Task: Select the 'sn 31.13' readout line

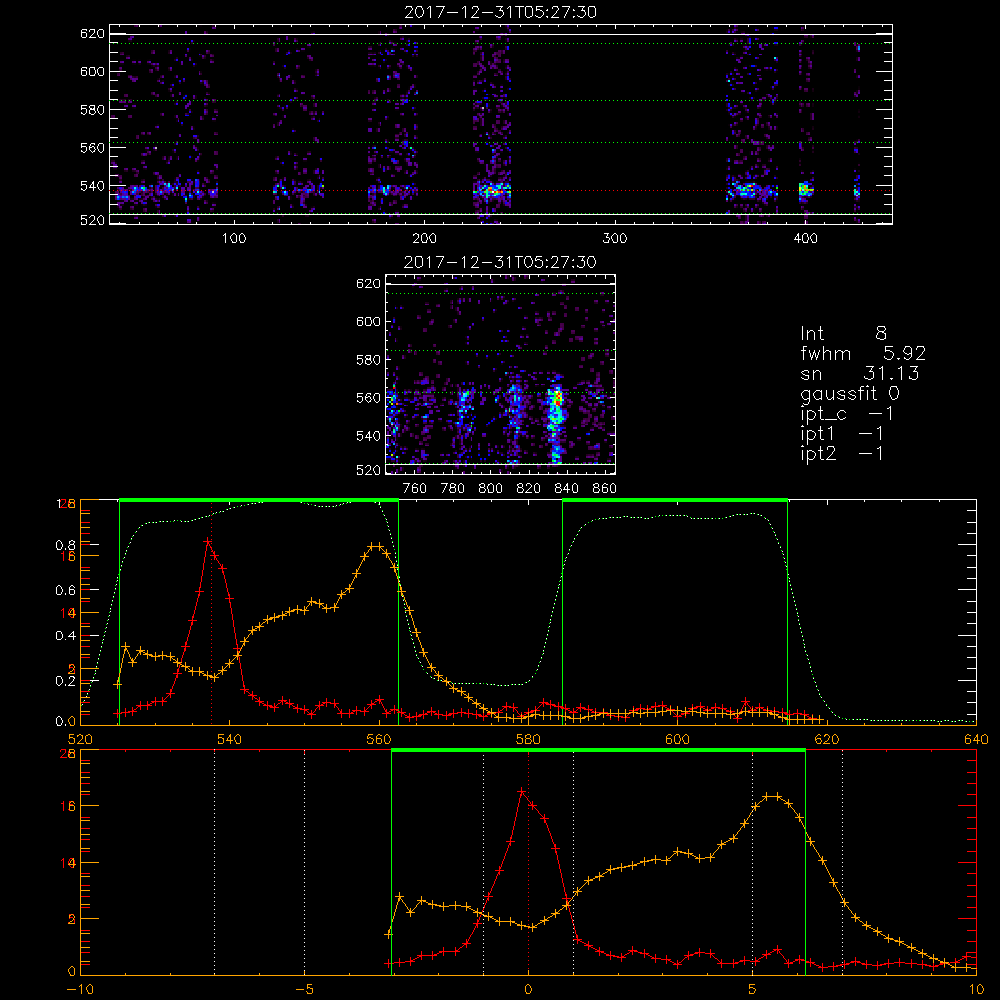Action: pyautogui.click(x=860, y=374)
